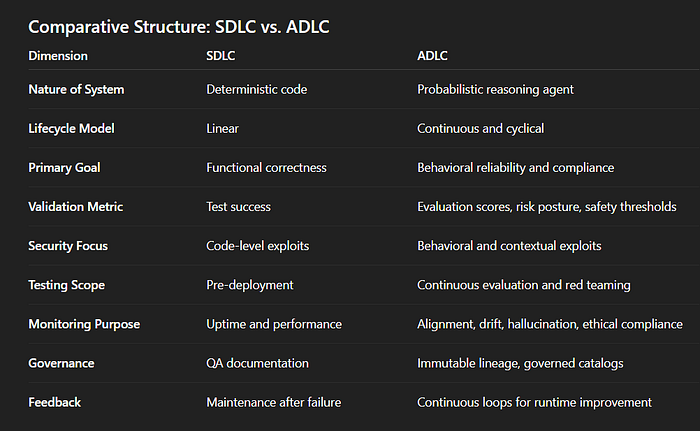Image resolution: width=700 pixels, height=431 pixels.
Task: Select the Dimension column header
Action: coord(58,56)
